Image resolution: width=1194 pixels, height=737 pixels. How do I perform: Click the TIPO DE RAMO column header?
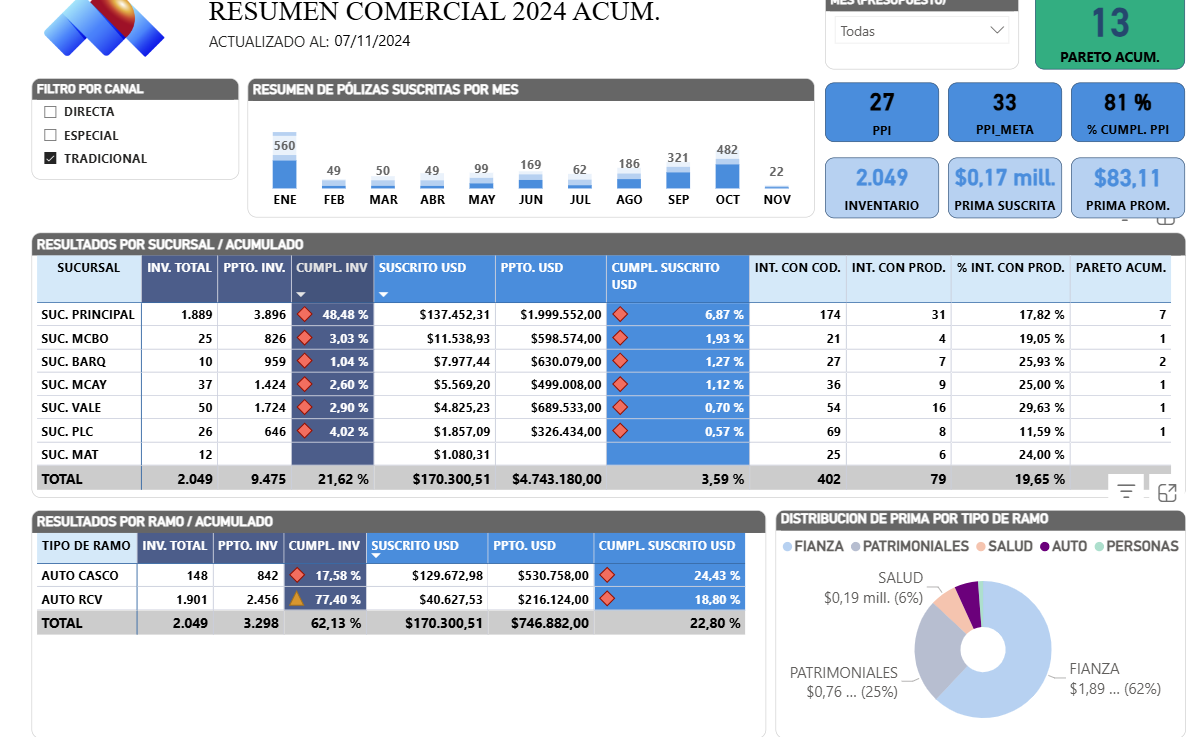click(86, 546)
